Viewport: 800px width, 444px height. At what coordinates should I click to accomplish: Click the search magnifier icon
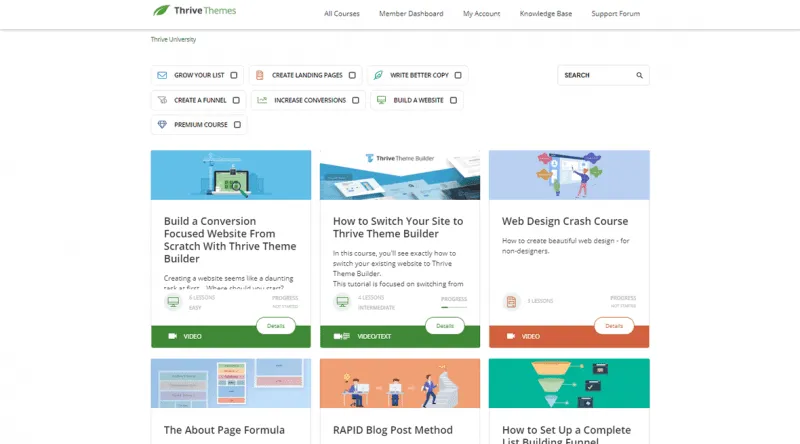[639, 75]
